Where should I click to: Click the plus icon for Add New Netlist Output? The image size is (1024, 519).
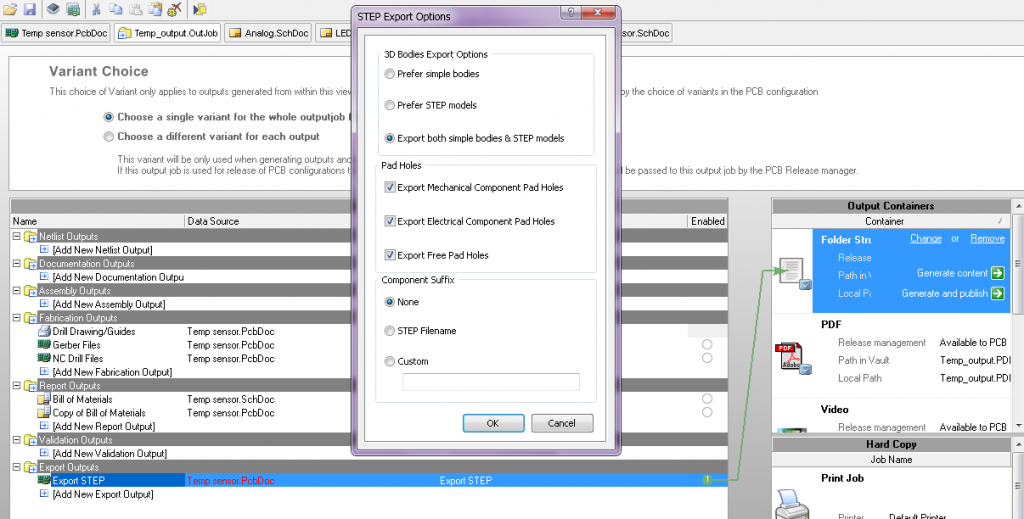44,249
